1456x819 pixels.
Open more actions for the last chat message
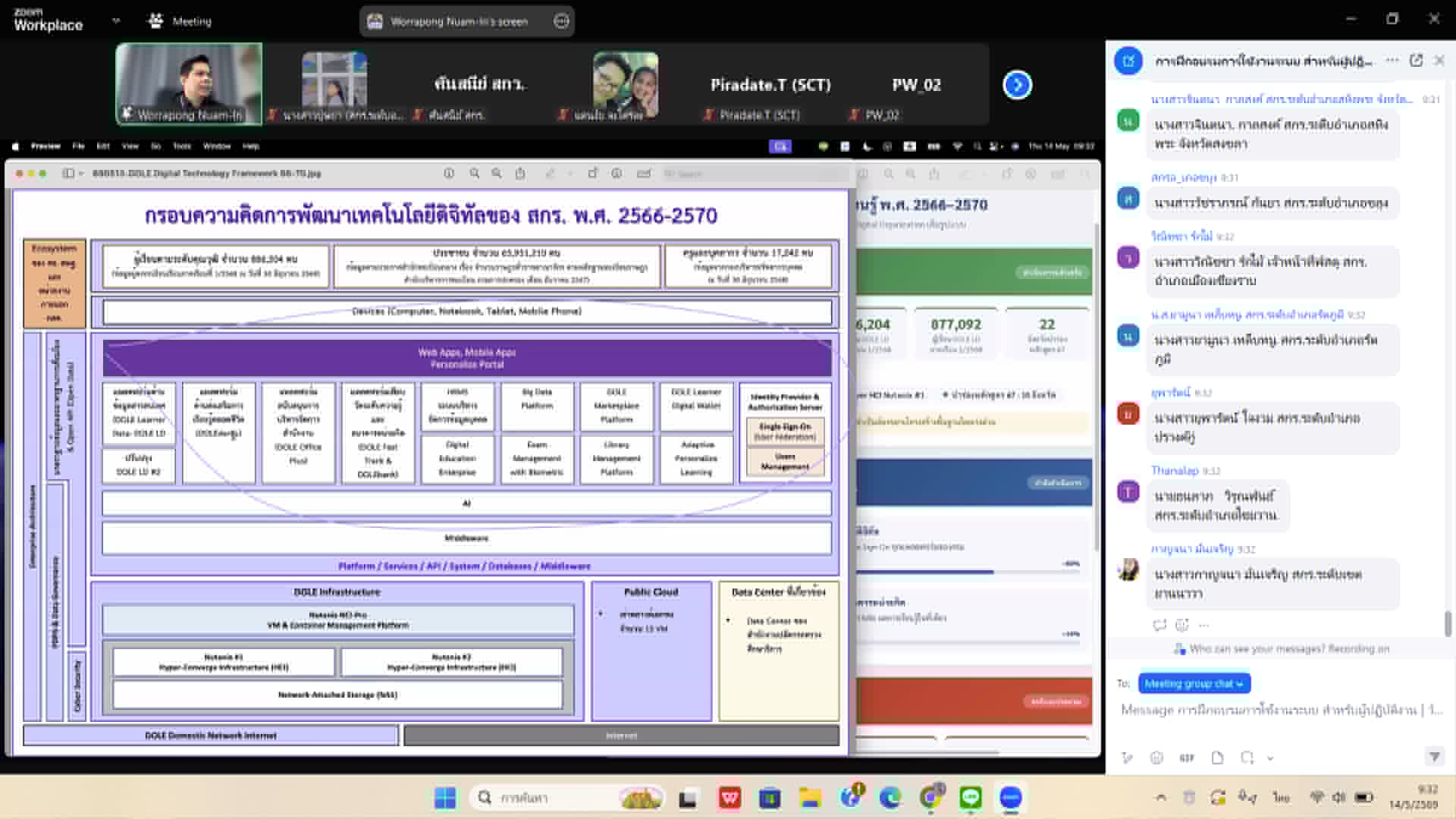[1203, 625]
